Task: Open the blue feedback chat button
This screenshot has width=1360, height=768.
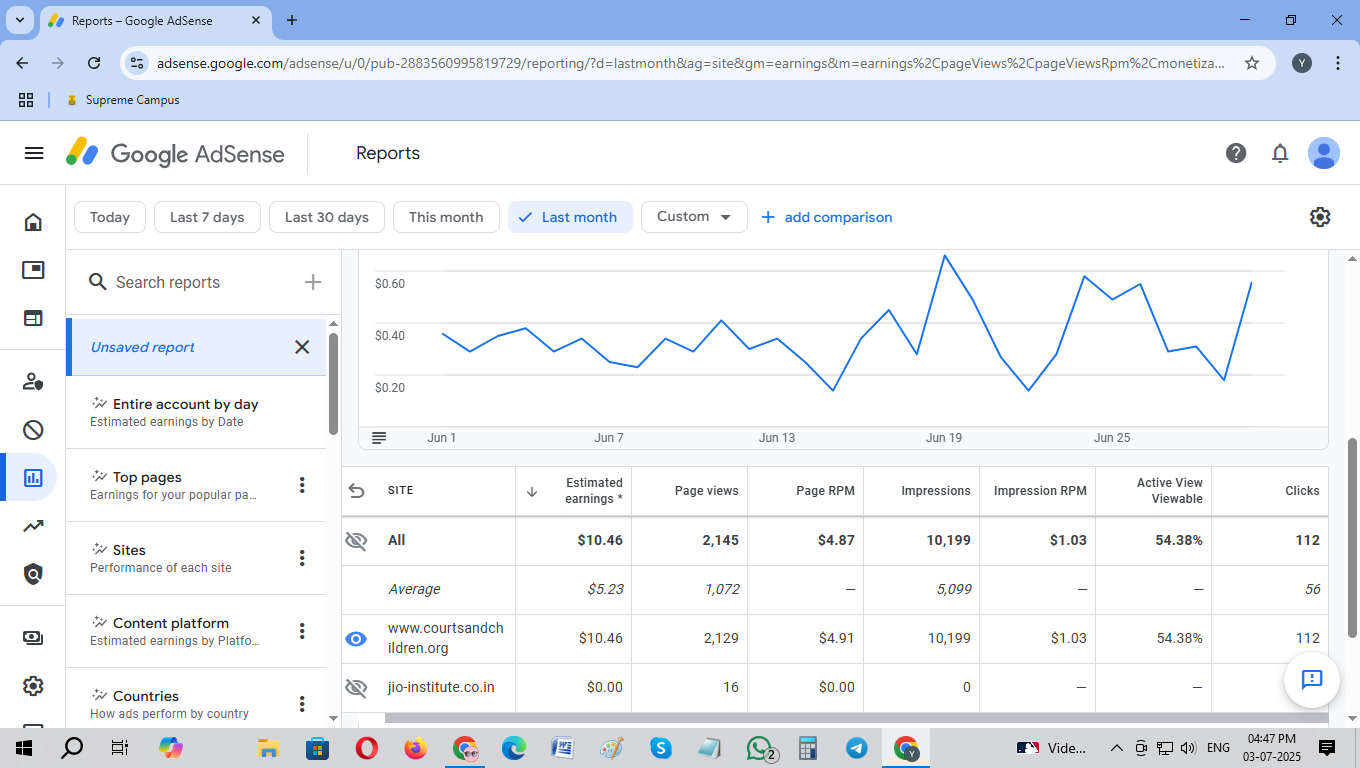Action: point(1312,680)
